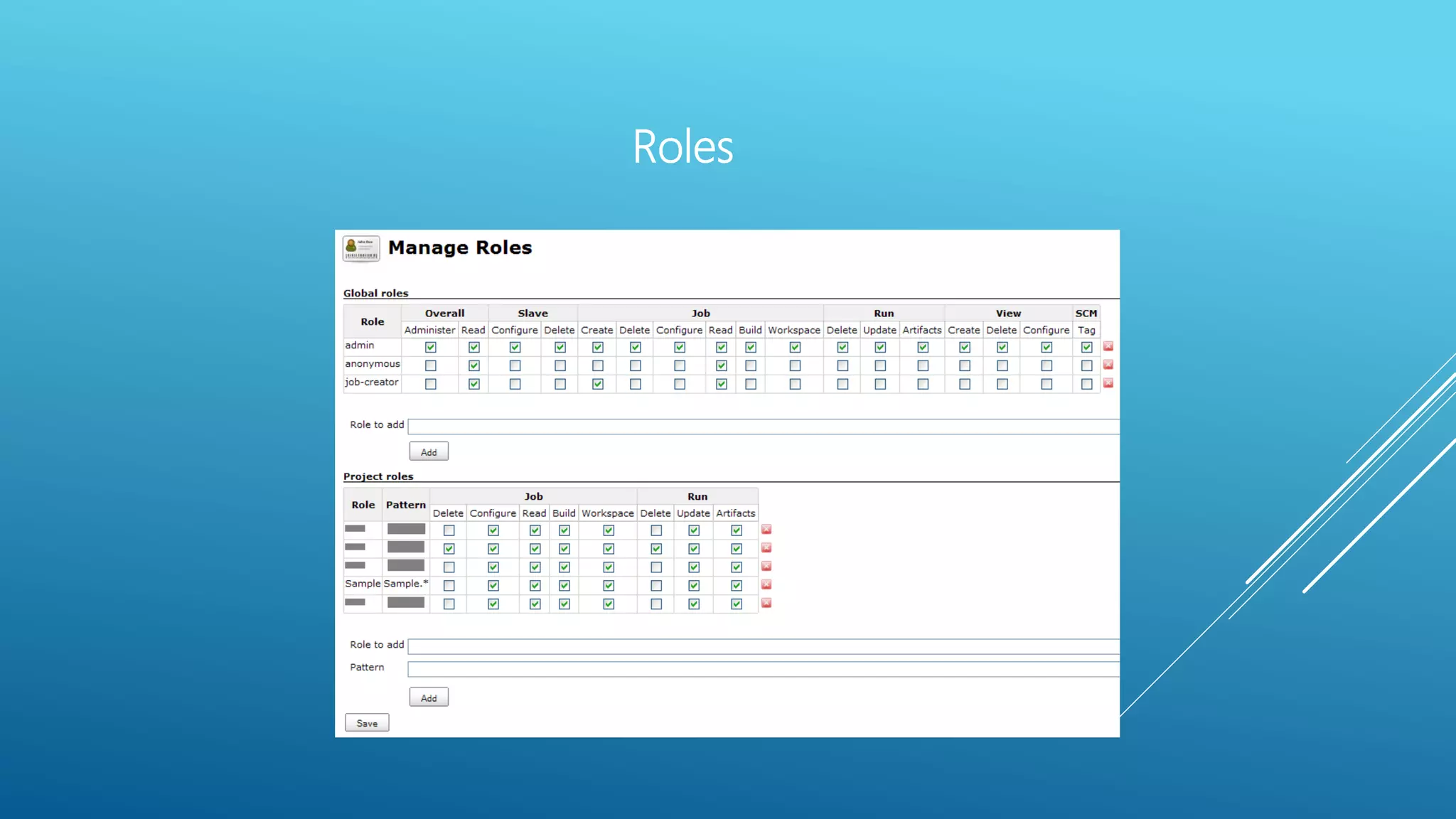Click Add under Project roles
This screenshot has width=1456, height=819.
pos(429,698)
